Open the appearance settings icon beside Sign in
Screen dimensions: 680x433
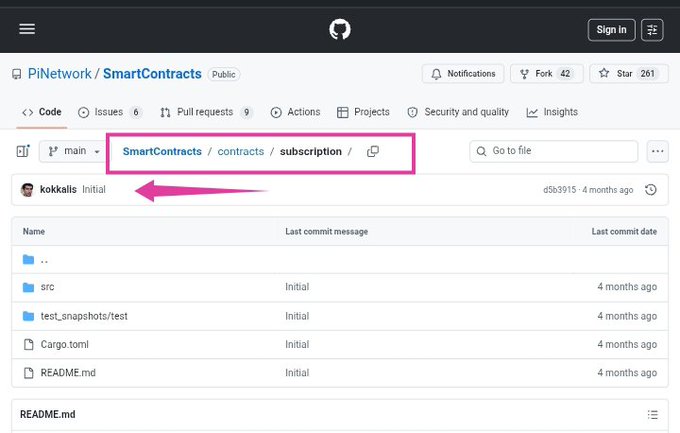click(x=652, y=30)
